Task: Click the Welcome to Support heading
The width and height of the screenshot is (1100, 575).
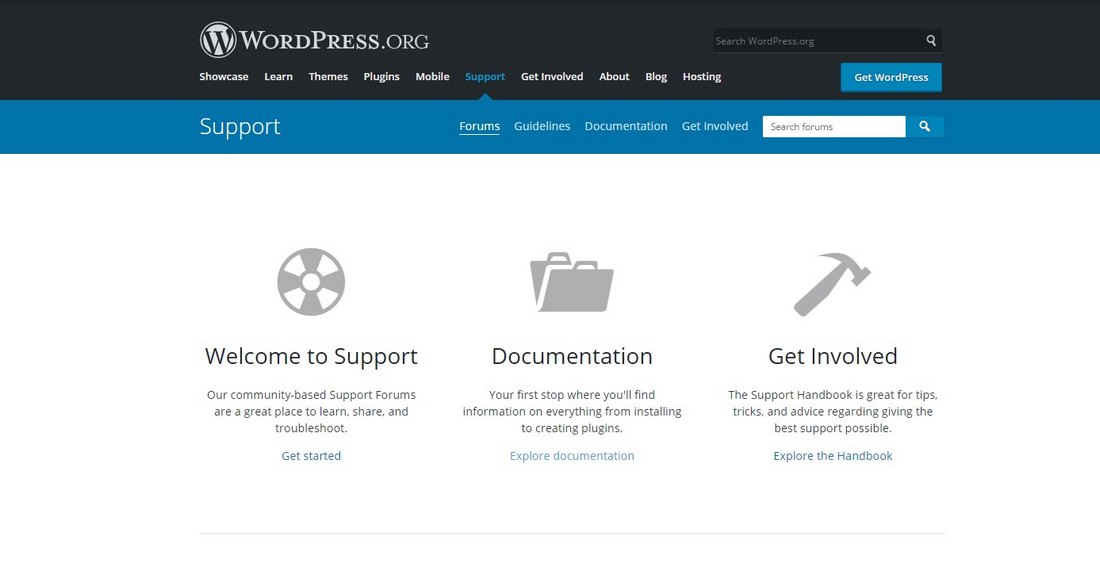Action: tap(311, 356)
